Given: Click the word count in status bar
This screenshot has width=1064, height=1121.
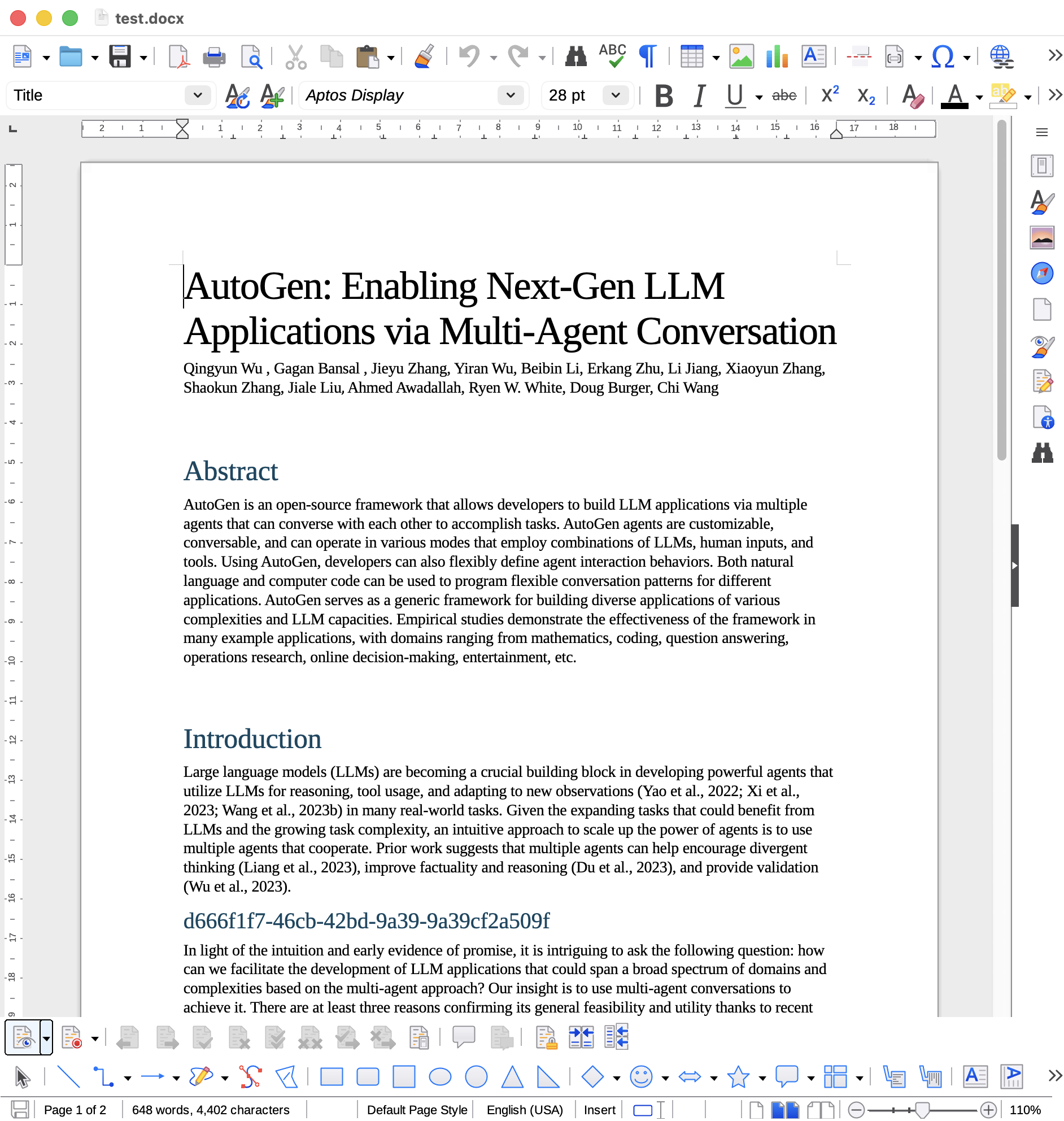Looking at the screenshot, I should coord(211,1110).
